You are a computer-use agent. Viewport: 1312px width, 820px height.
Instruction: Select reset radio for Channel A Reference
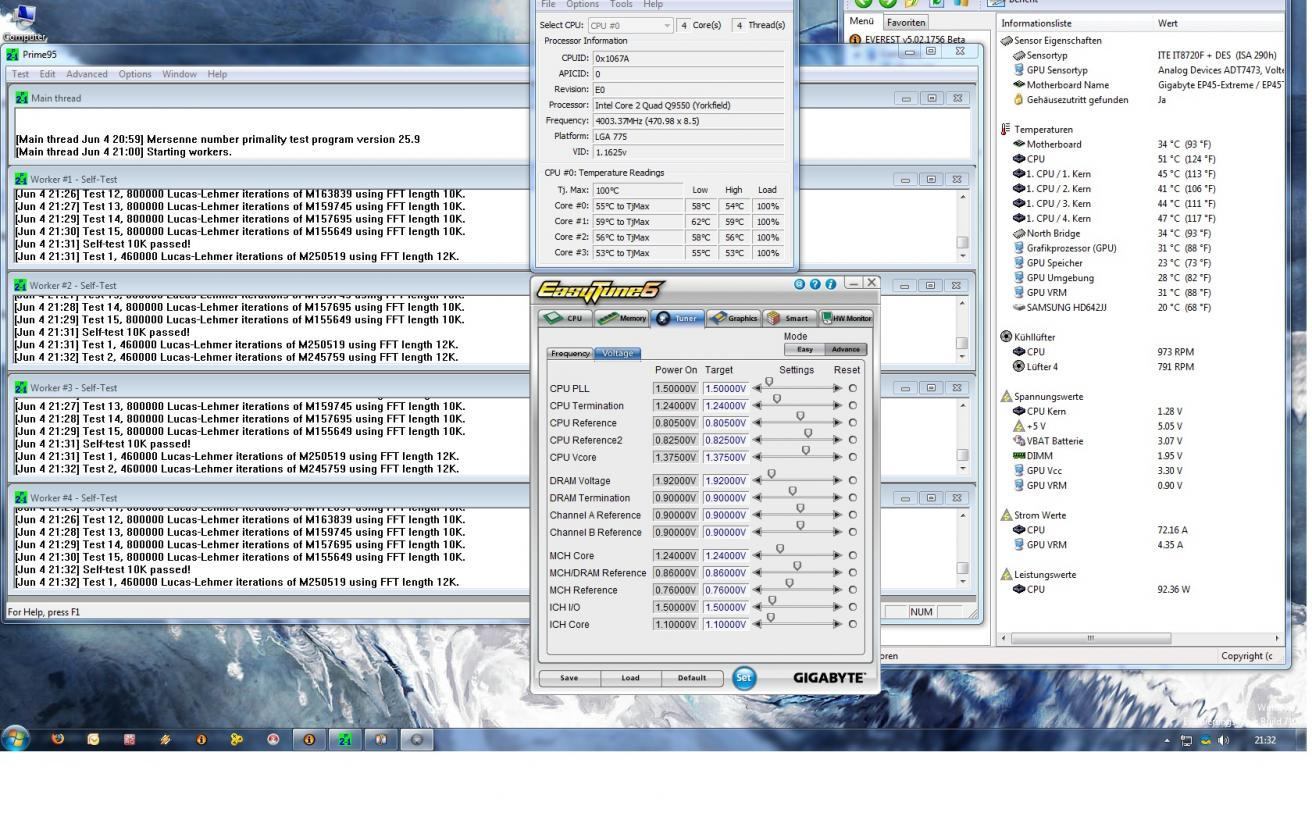click(x=853, y=515)
